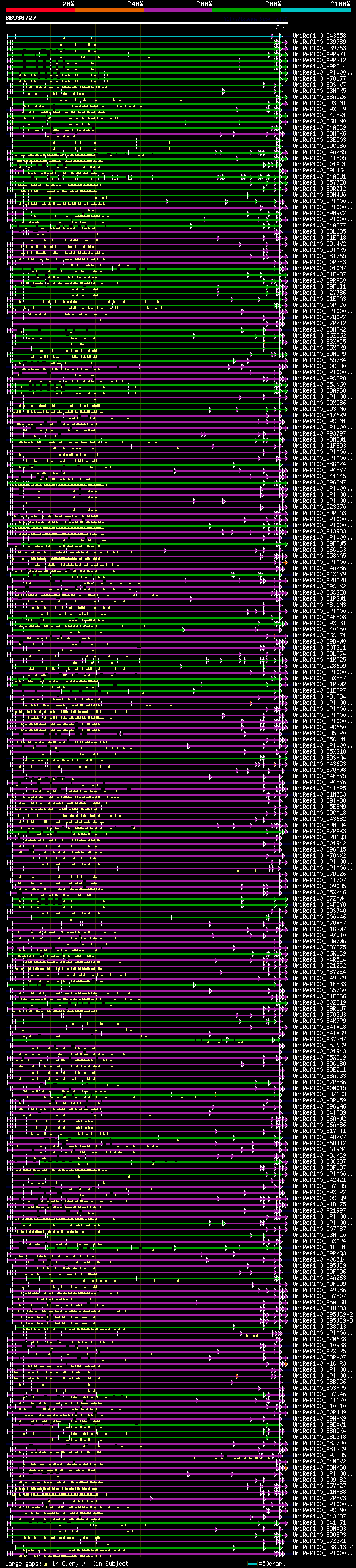Select the UniRef100_A7QW77 entry
The width and height of the screenshot is (356, 1568).
point(319,78)
